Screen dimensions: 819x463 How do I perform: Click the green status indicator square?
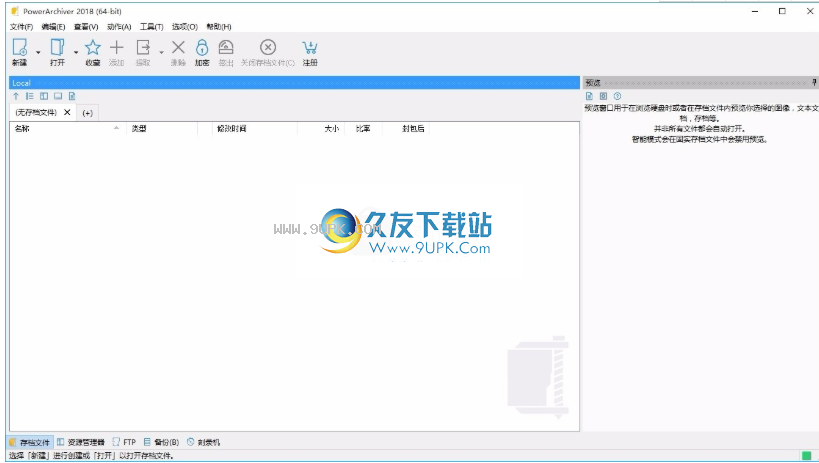pyautogui.click(x=806, y=456)
